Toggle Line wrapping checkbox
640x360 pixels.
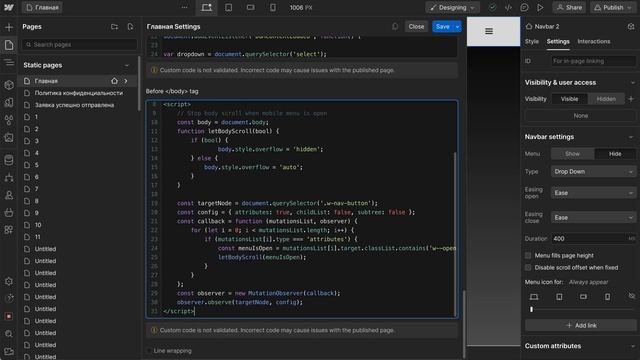[x=149, y=351]
